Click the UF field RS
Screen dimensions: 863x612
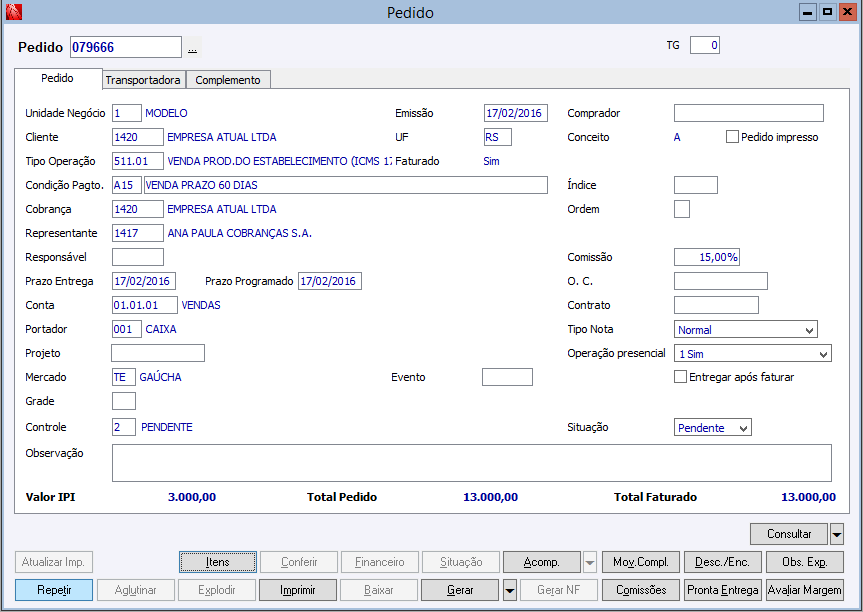(498, 137)
